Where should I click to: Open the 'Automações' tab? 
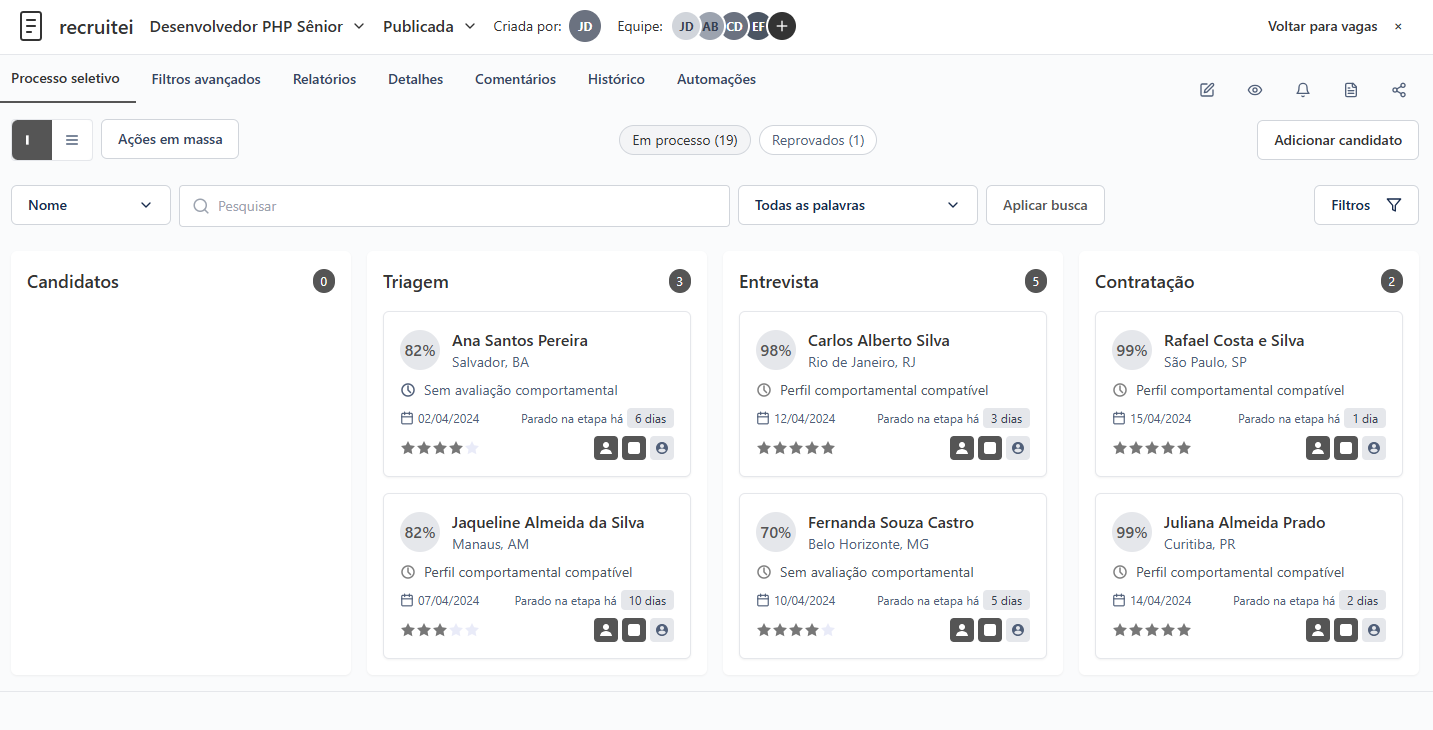coord(716,79)
